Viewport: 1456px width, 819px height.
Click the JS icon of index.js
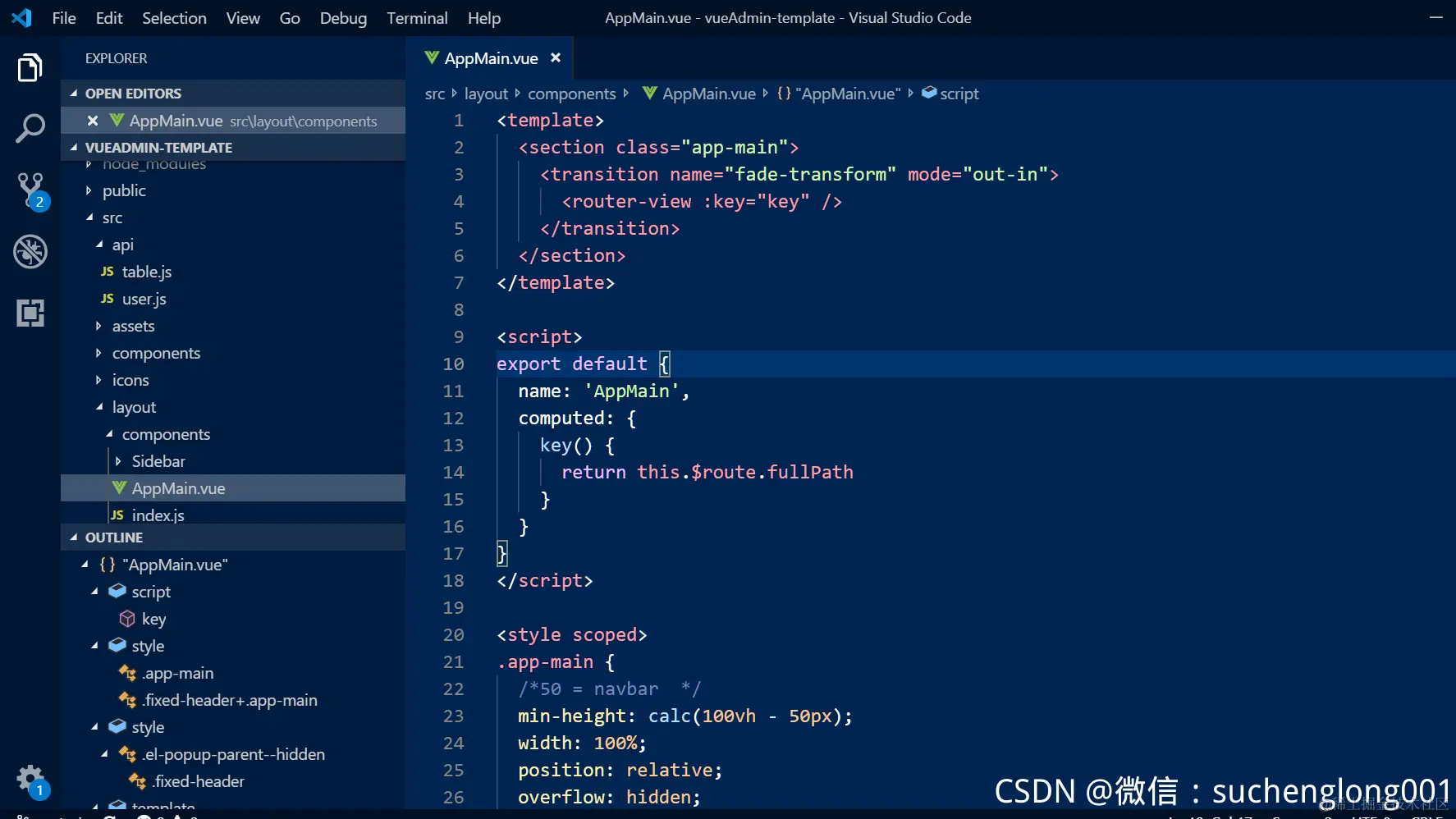pos(117,515)
